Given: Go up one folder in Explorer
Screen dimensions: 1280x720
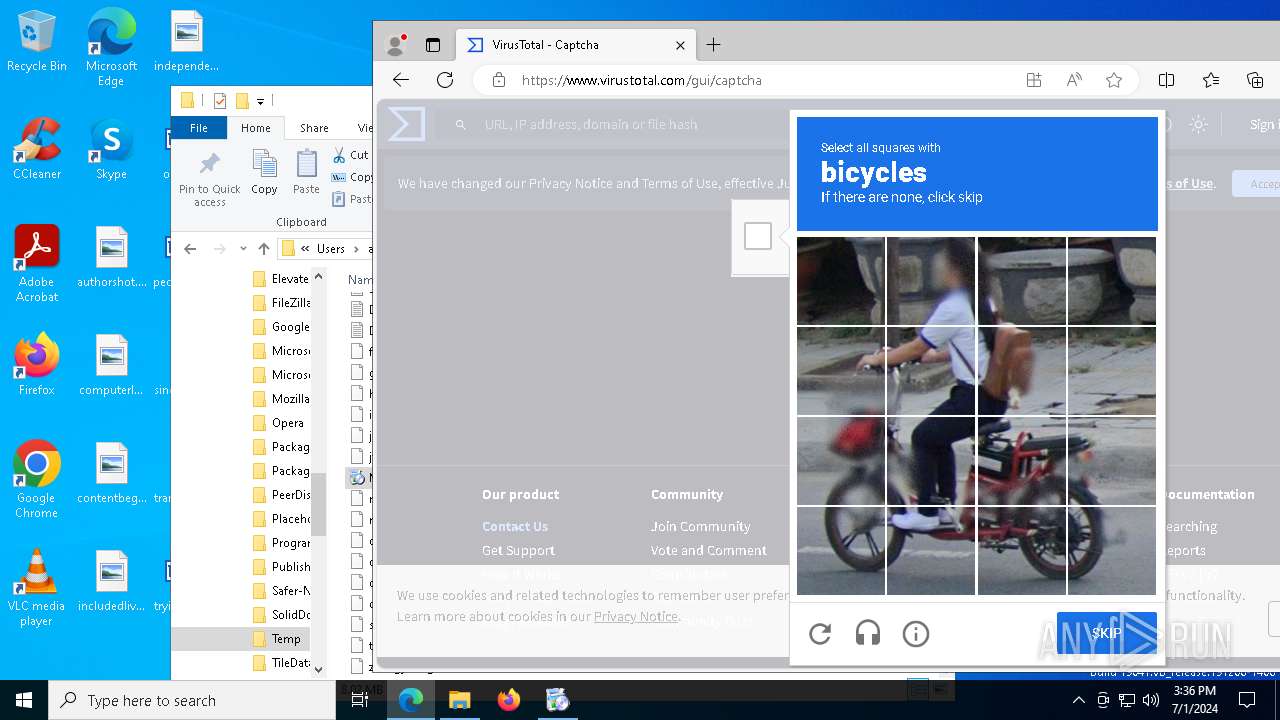Looking at the screenshot, I should [x=264, y=249].
